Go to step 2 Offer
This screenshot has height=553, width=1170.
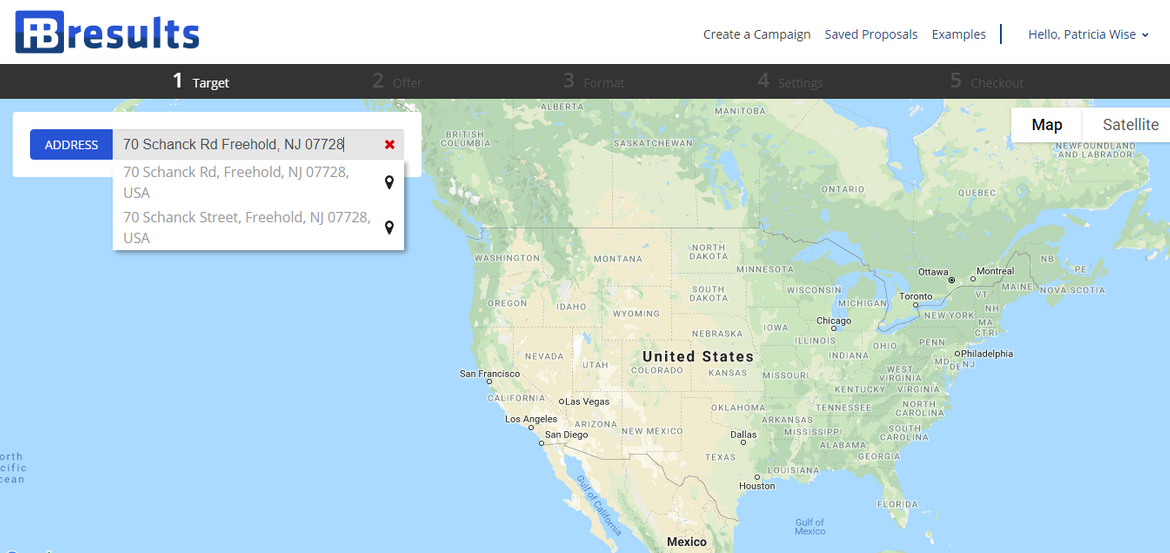(397, 82)
